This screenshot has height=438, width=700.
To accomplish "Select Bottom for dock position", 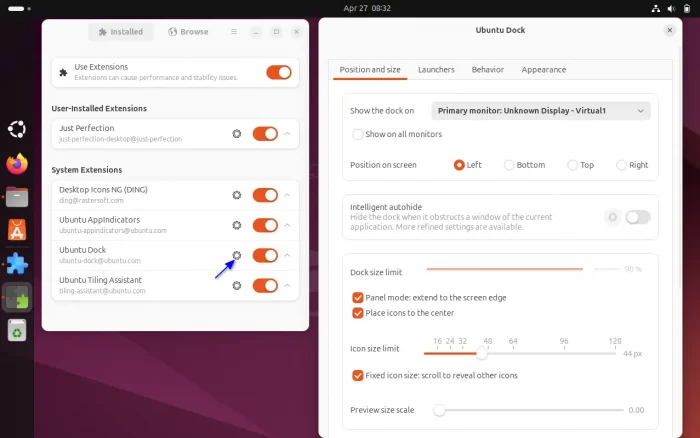I will click(510, 165).
